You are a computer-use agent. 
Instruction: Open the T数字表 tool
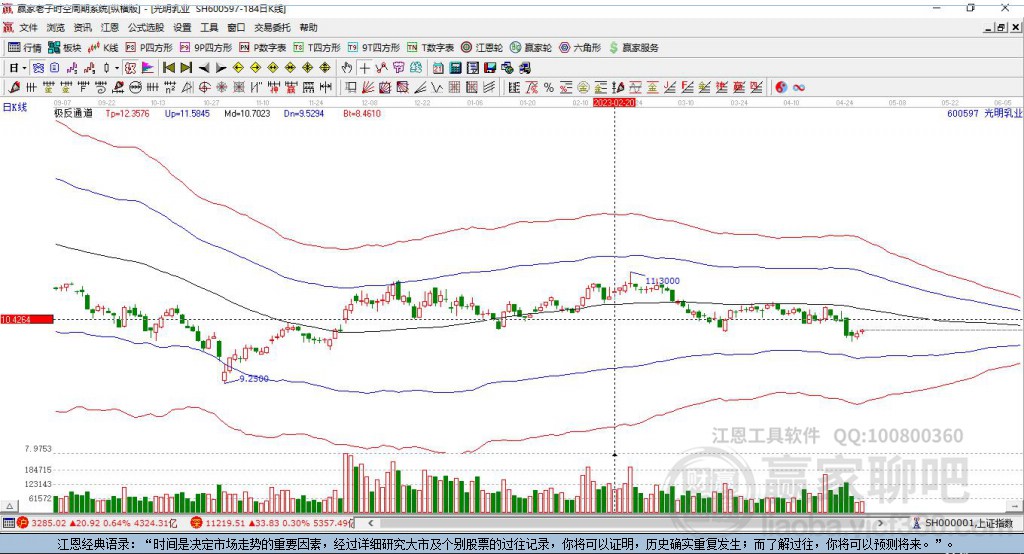pyautogui.click(x=430, y=48)
